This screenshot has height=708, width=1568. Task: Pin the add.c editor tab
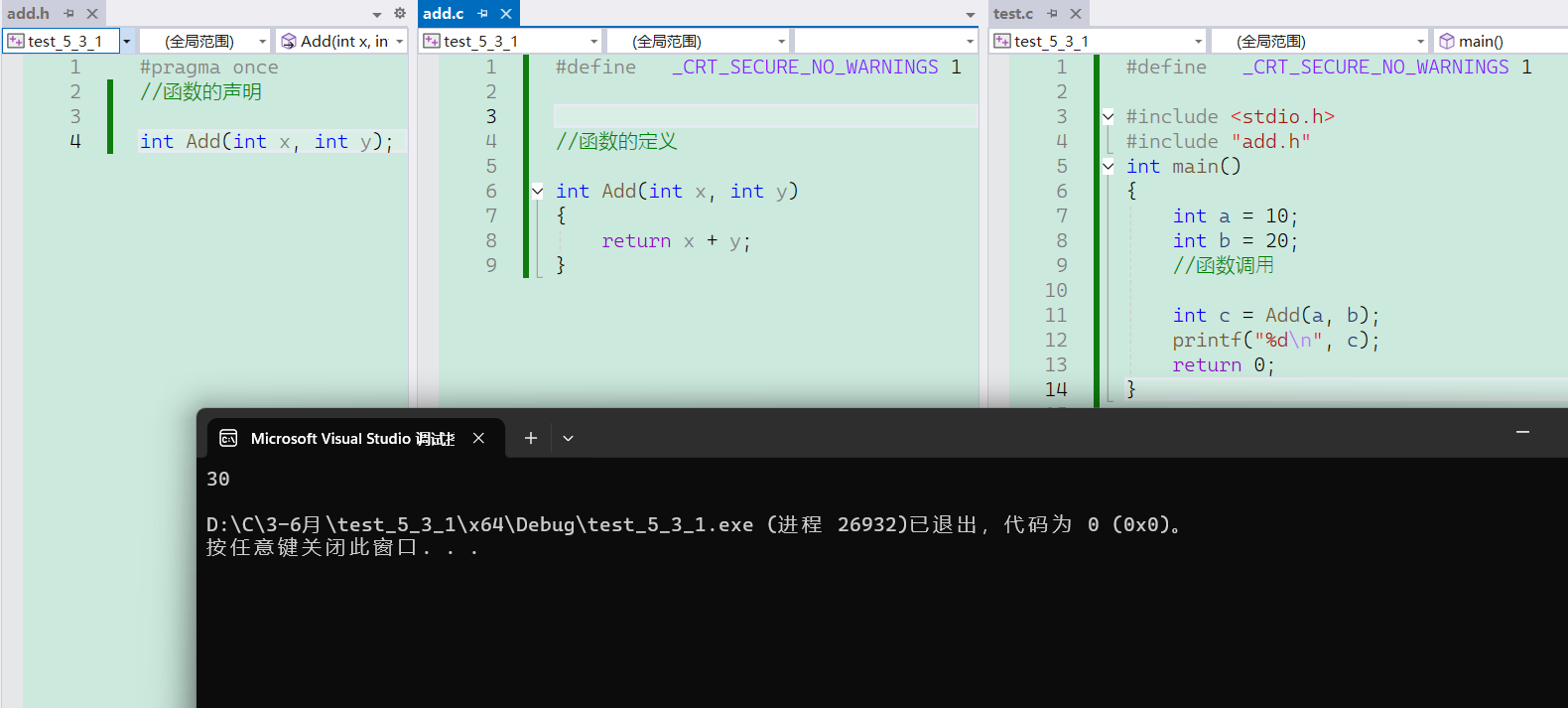tap(483, 14)
